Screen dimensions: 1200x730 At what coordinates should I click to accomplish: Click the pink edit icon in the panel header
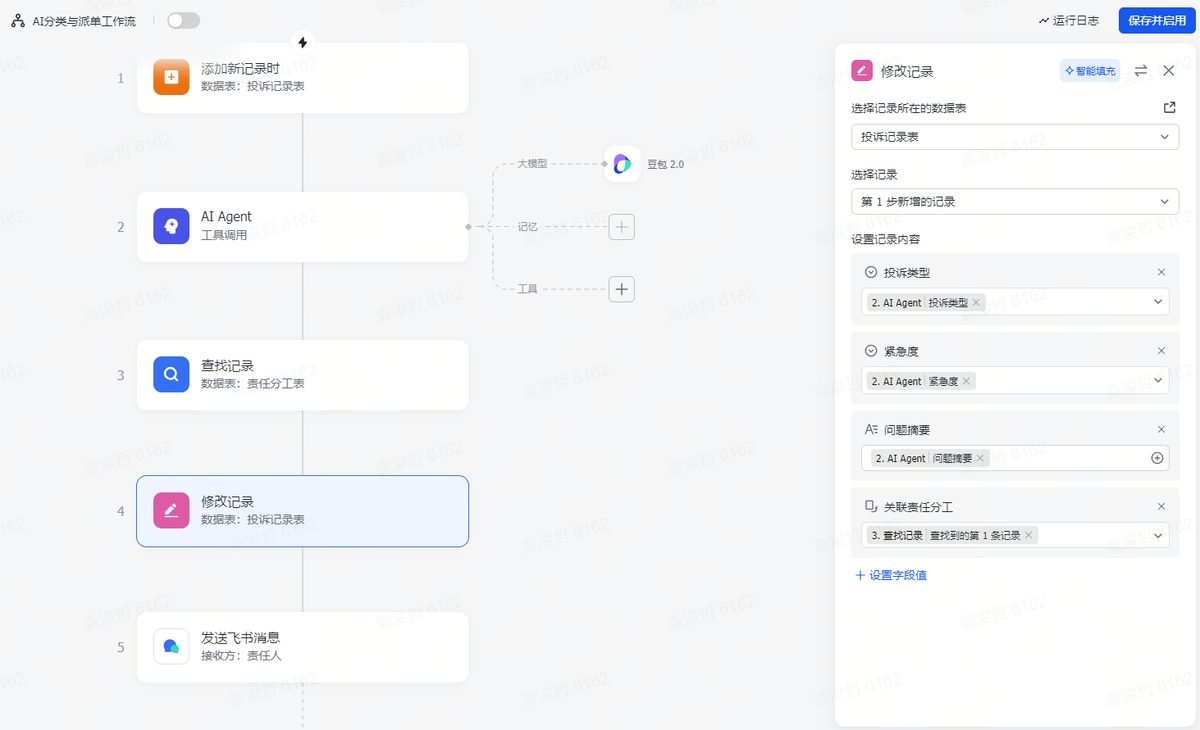pyautogui.click(x=861, y=71)
